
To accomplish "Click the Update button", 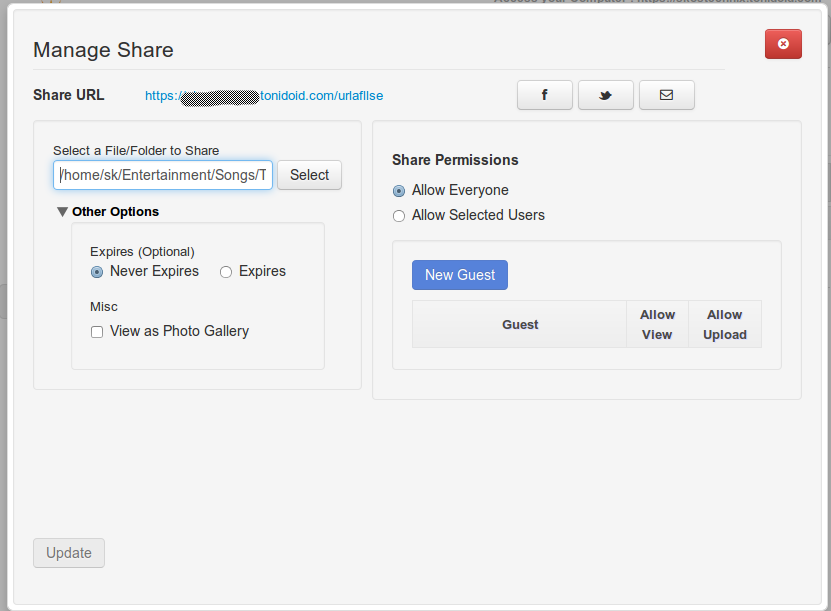I will (69, 553).
